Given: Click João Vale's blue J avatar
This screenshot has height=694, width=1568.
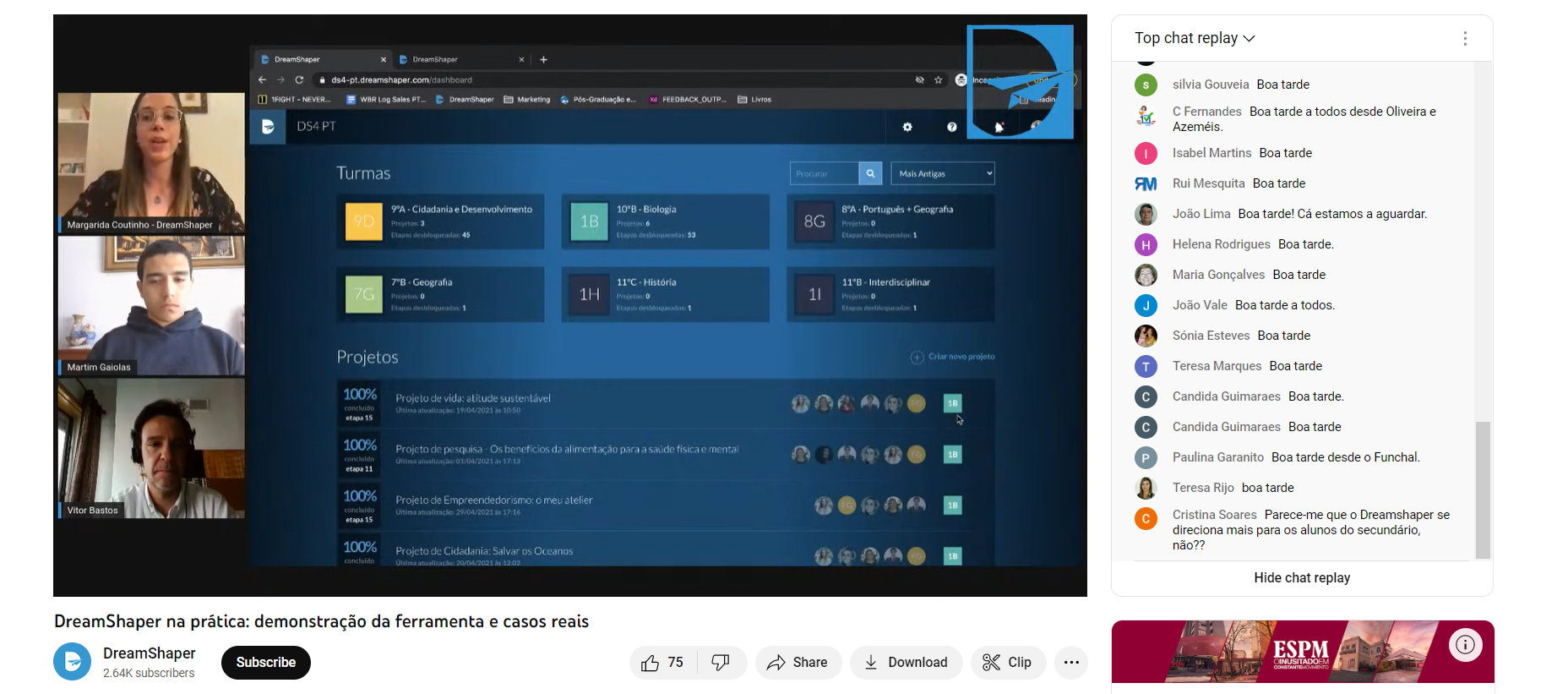Looking at the screenshot, I should click(x=1146, y=305).
